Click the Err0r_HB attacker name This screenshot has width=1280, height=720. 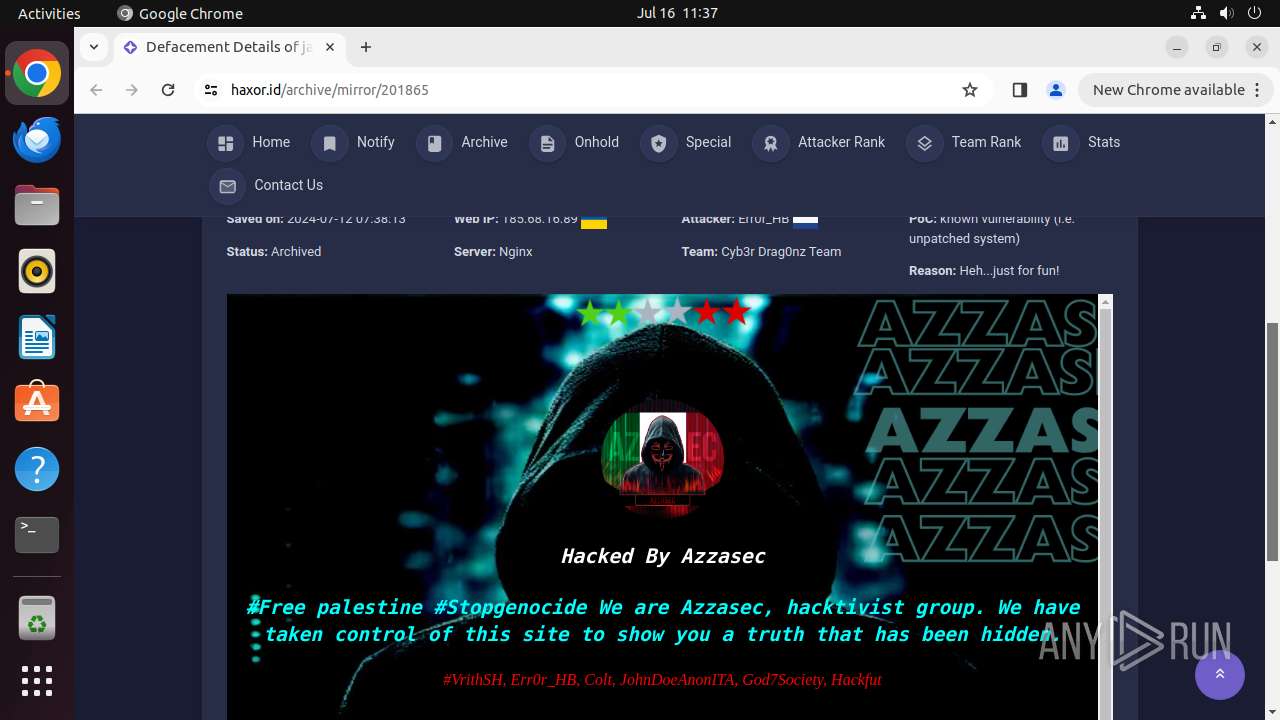(x=764, y=219)
